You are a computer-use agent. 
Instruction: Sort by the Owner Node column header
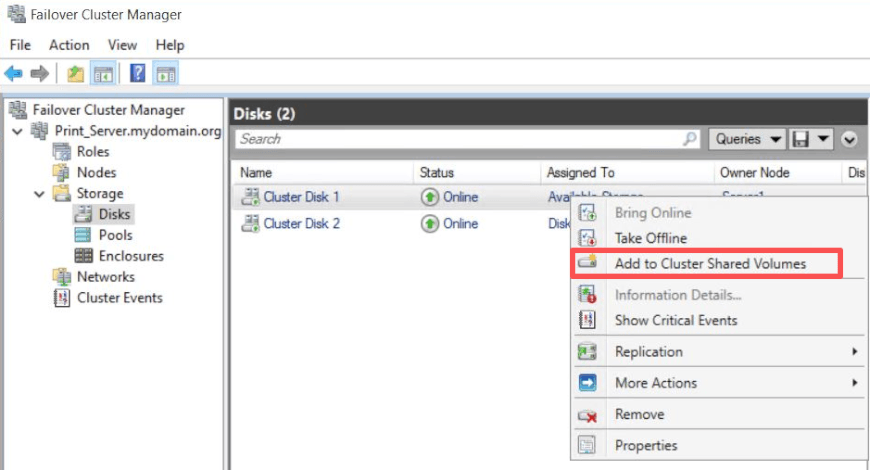(754, 173)
